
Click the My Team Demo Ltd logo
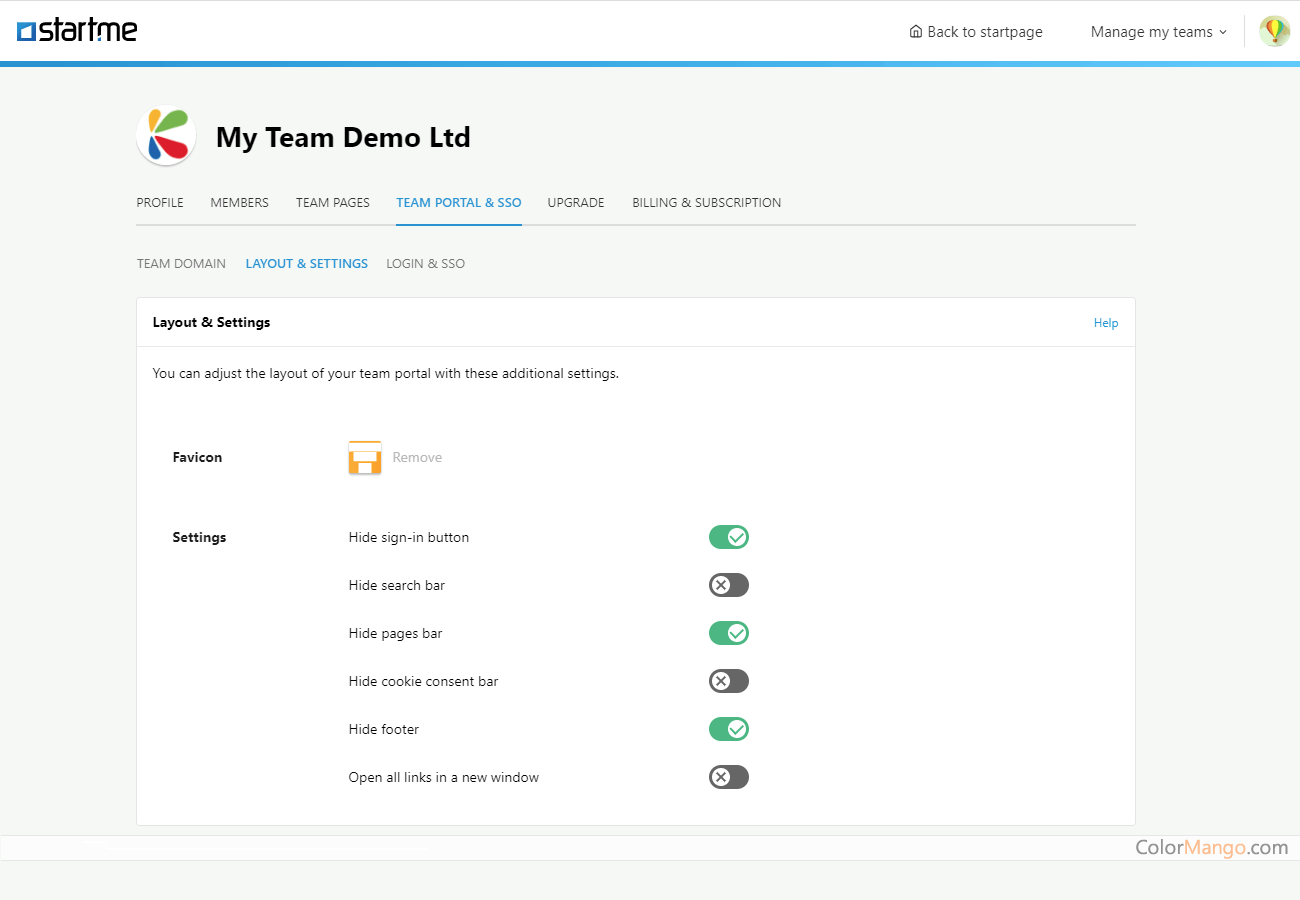click(x=166, y=136)
